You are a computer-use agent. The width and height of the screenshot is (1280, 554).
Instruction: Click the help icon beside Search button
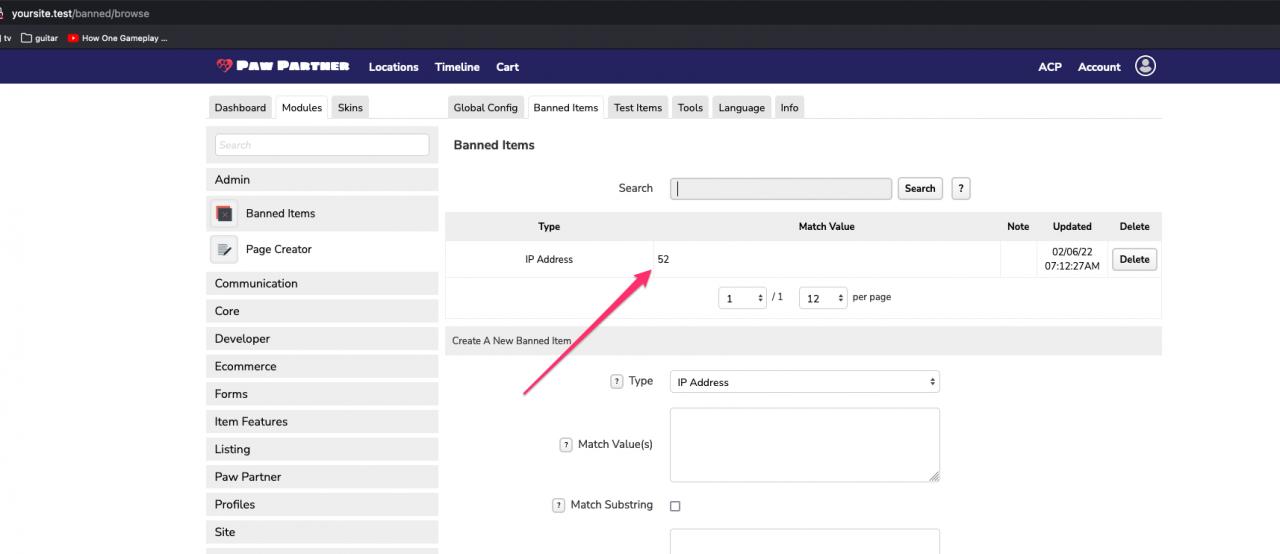(960, 188)
